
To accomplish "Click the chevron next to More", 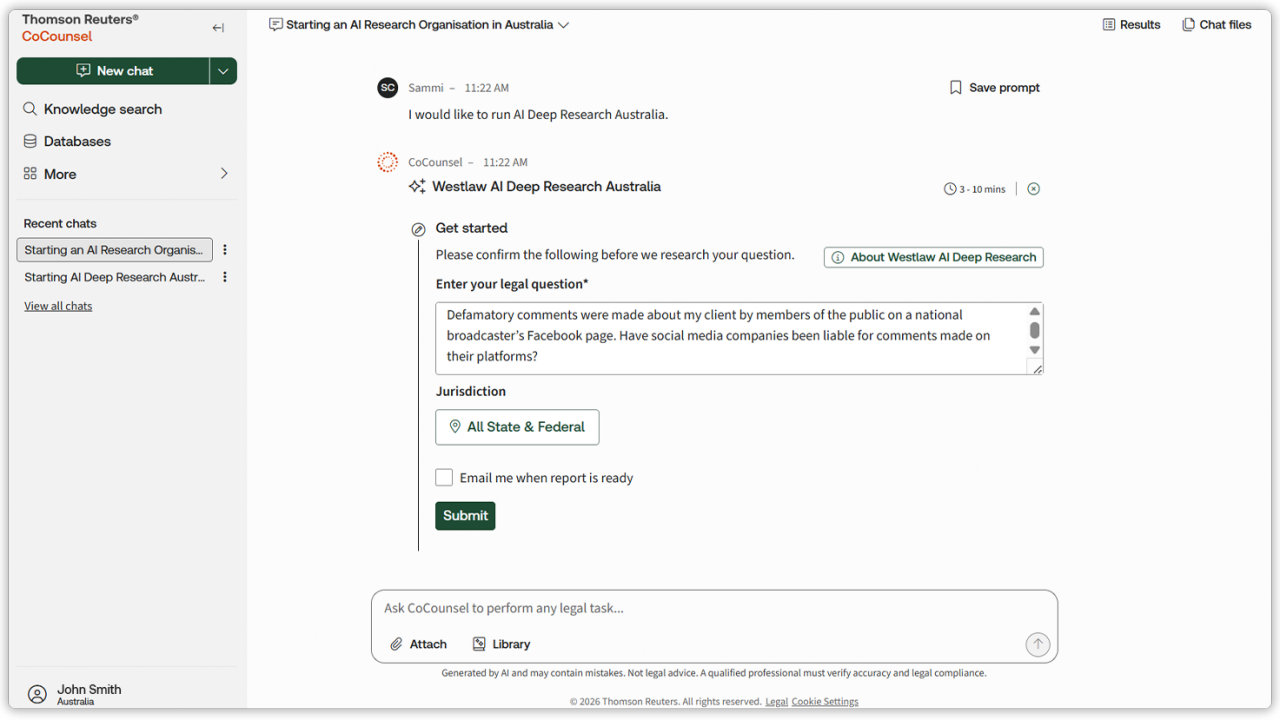I will pos(224,174).
